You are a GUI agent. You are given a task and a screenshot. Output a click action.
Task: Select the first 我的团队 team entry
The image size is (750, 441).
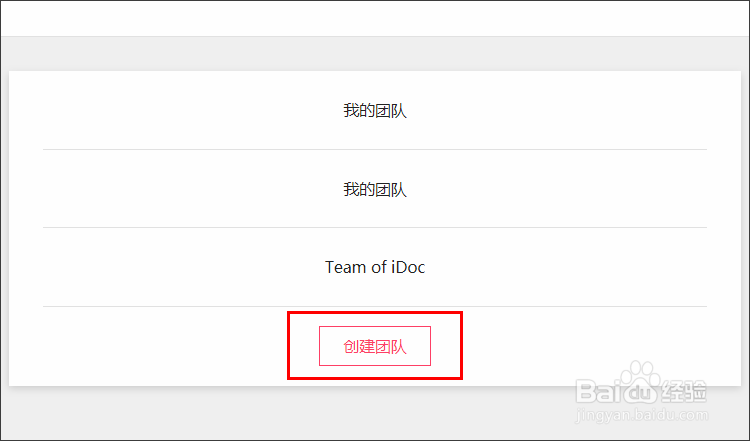click(375, 111)
